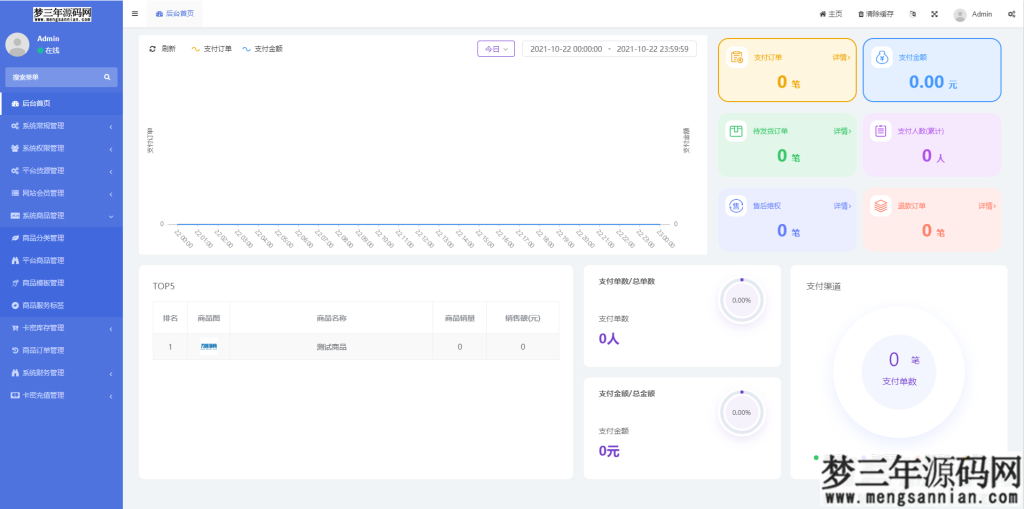Expand the 系统常规管理 menu
This screenshot has width=1024, height=509.
61,125
